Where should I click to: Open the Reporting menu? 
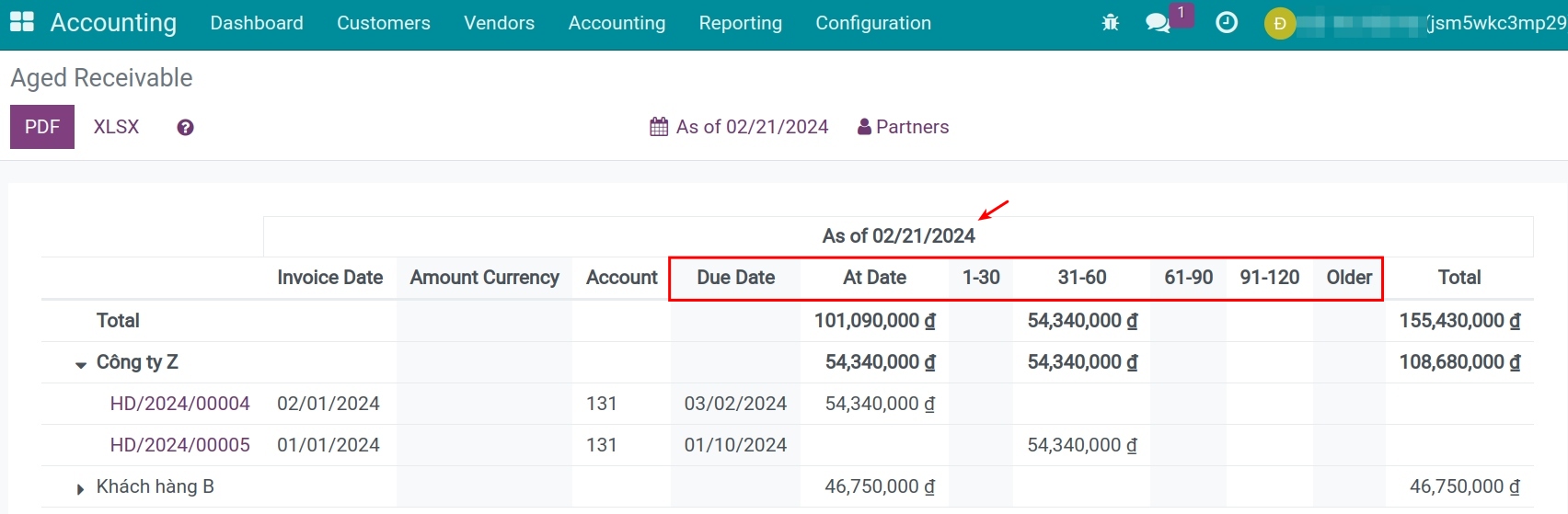[741, 23]
